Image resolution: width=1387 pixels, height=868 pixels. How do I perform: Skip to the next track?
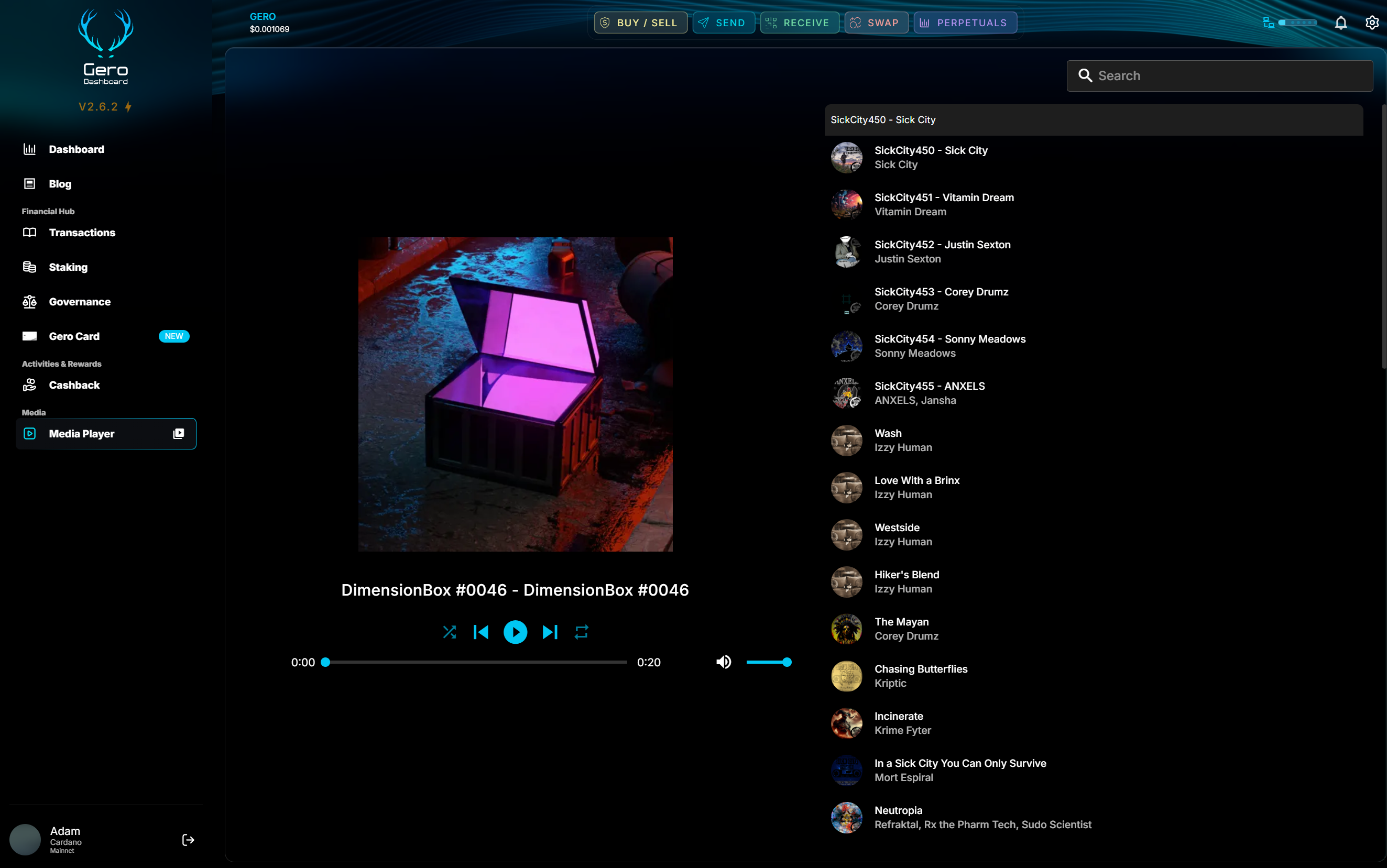pyautogui.click(x=550, y=632)
